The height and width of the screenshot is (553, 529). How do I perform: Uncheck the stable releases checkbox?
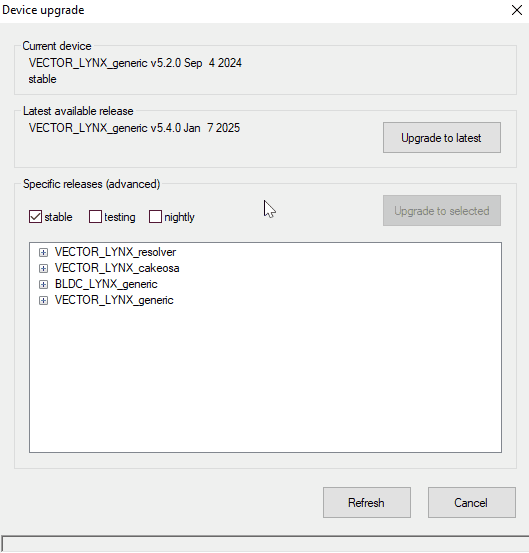tap(35, 217)
